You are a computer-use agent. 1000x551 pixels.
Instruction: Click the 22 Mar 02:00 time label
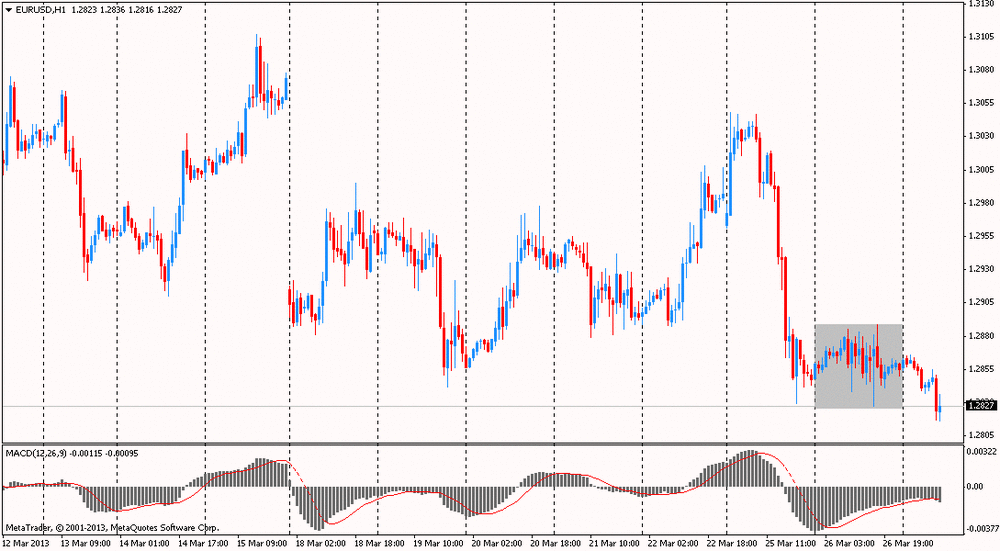[x=672, y=543]
